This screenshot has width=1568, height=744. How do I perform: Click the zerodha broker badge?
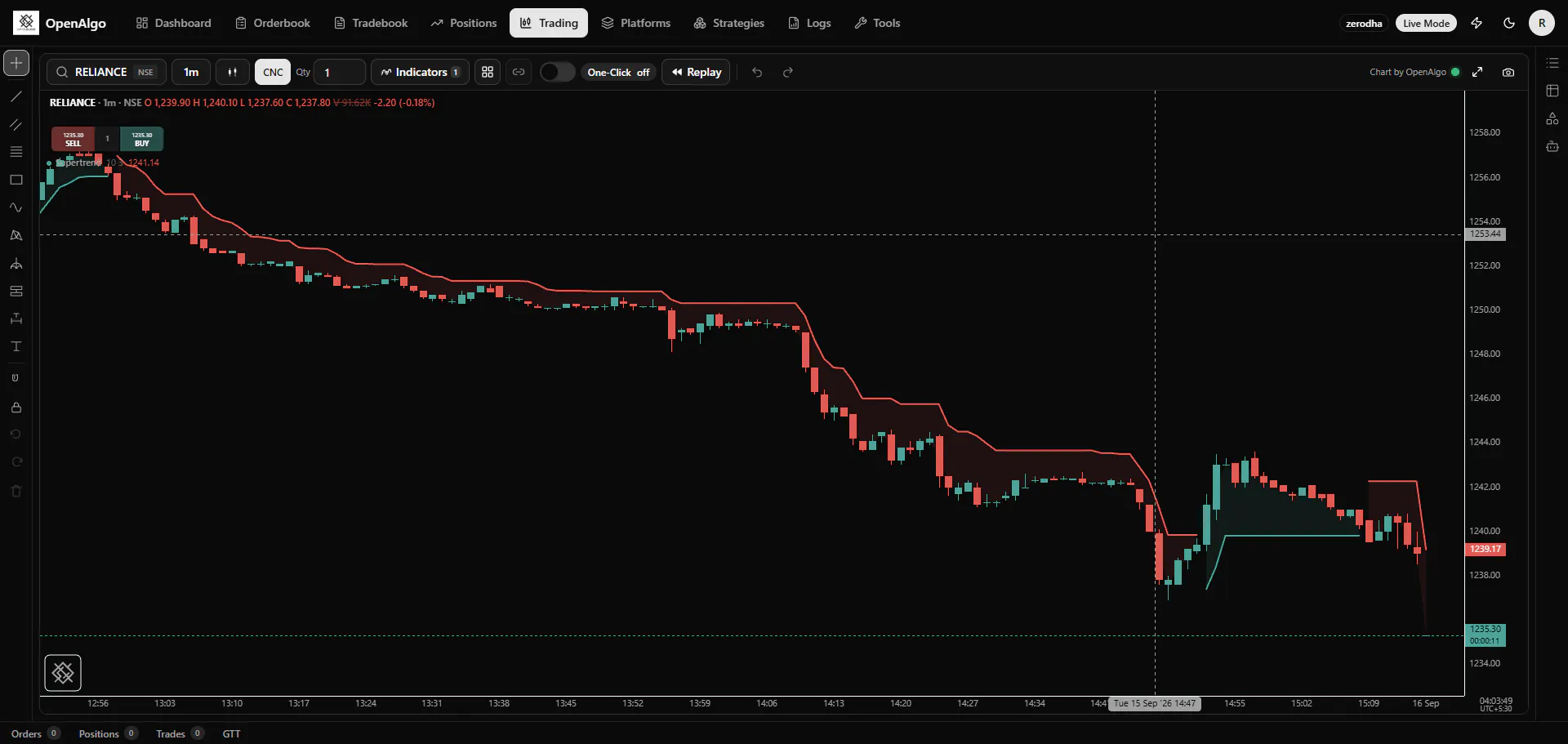1364,23
